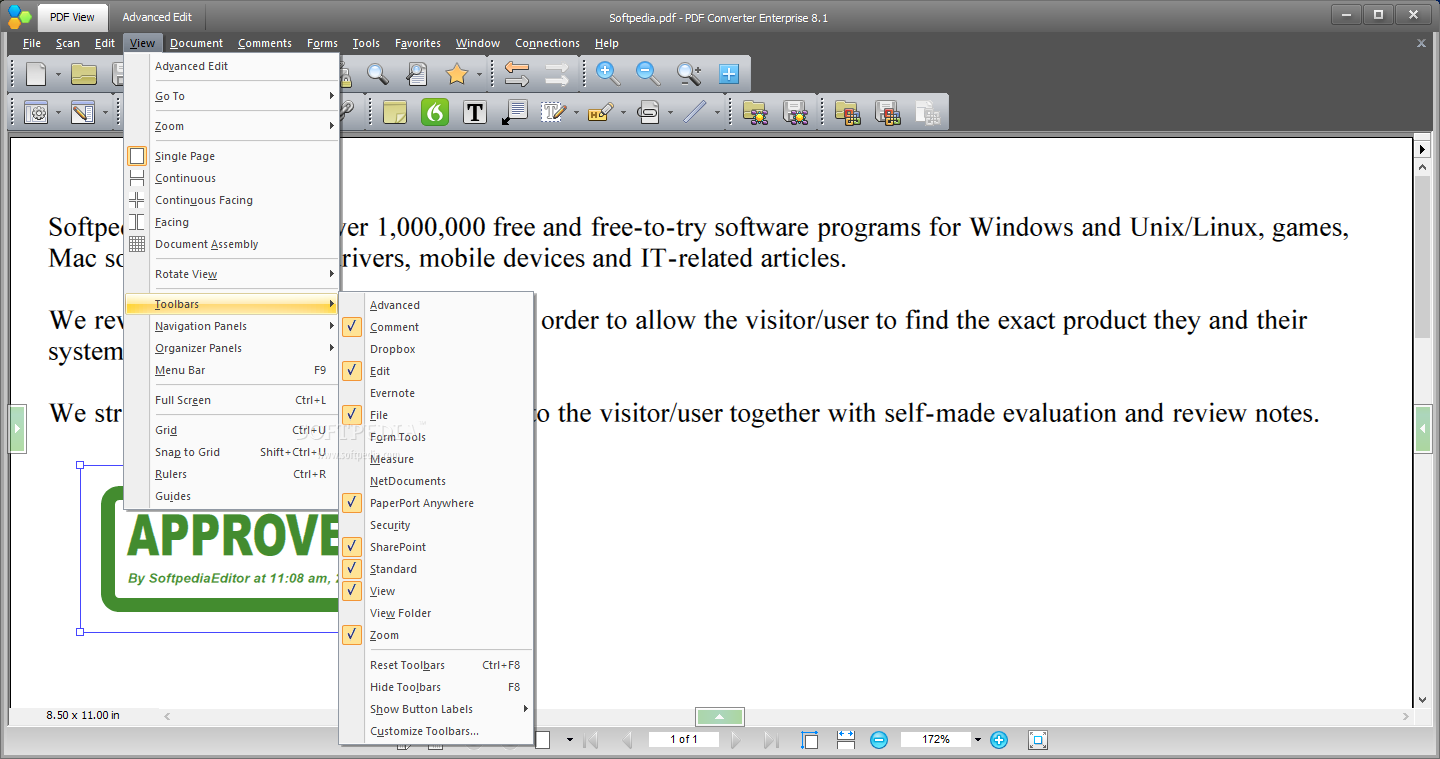This screenshot has width=1440, height=759.
Task: Click the Search magnifier icon
Action: (x=377, y=74)
